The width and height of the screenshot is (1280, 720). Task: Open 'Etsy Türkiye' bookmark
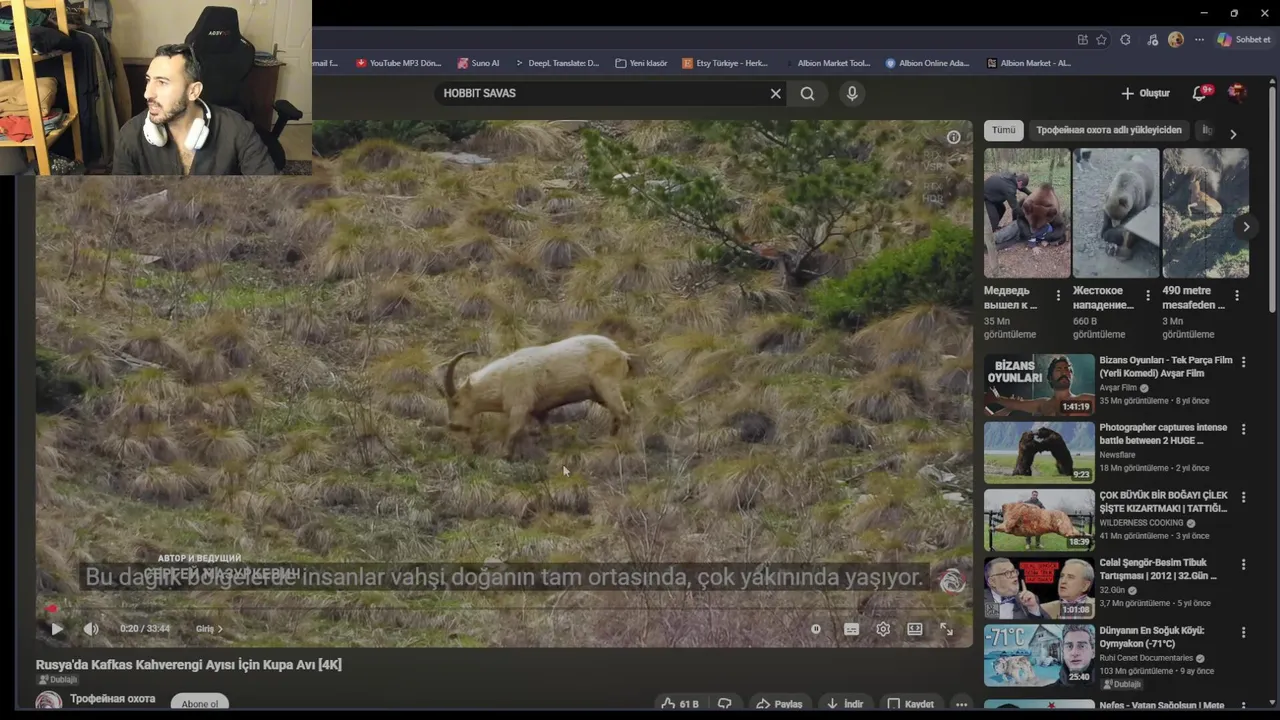click(725, 63)
